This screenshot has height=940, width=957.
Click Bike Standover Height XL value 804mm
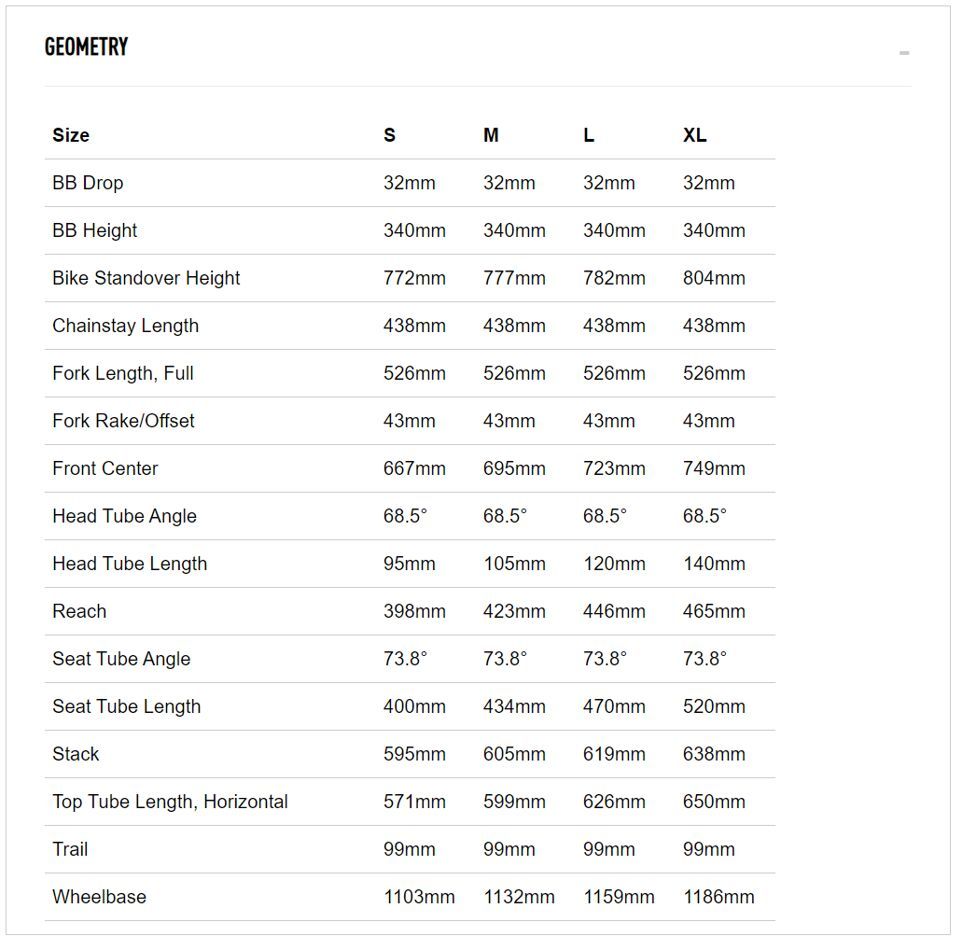pos(714,278)
